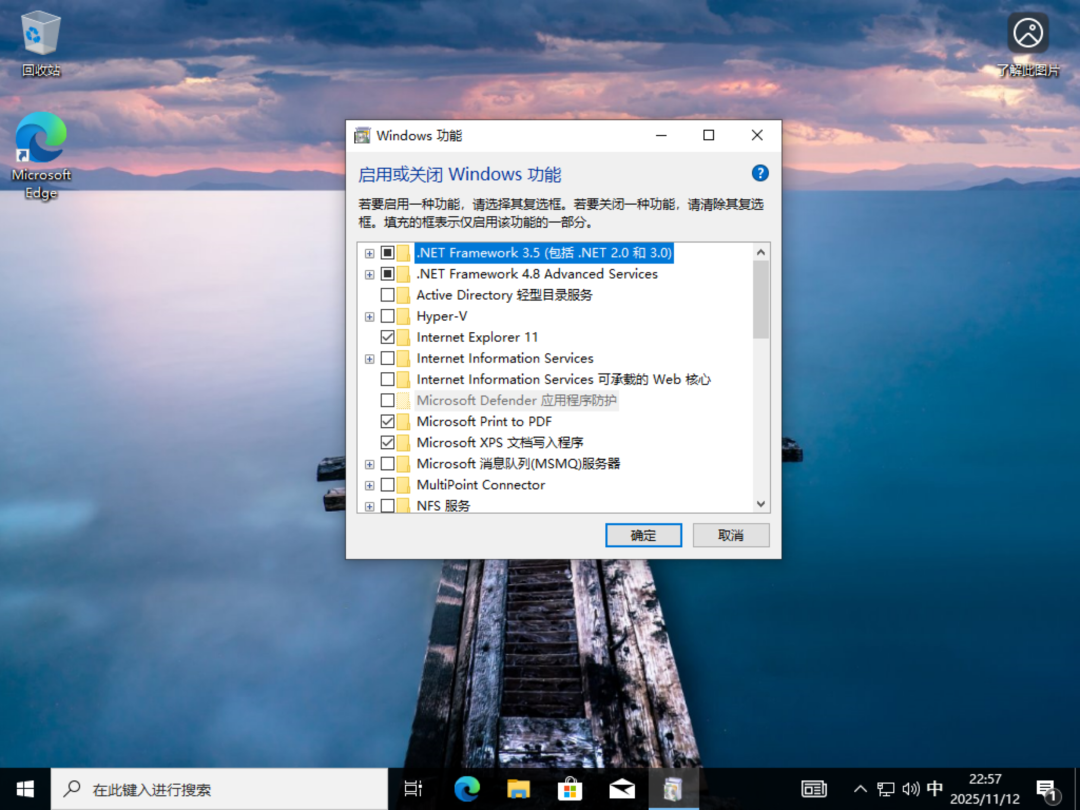1080x810 pixels.
Task: Uncheck Internet Explorer 11
Action: (388, 338)
